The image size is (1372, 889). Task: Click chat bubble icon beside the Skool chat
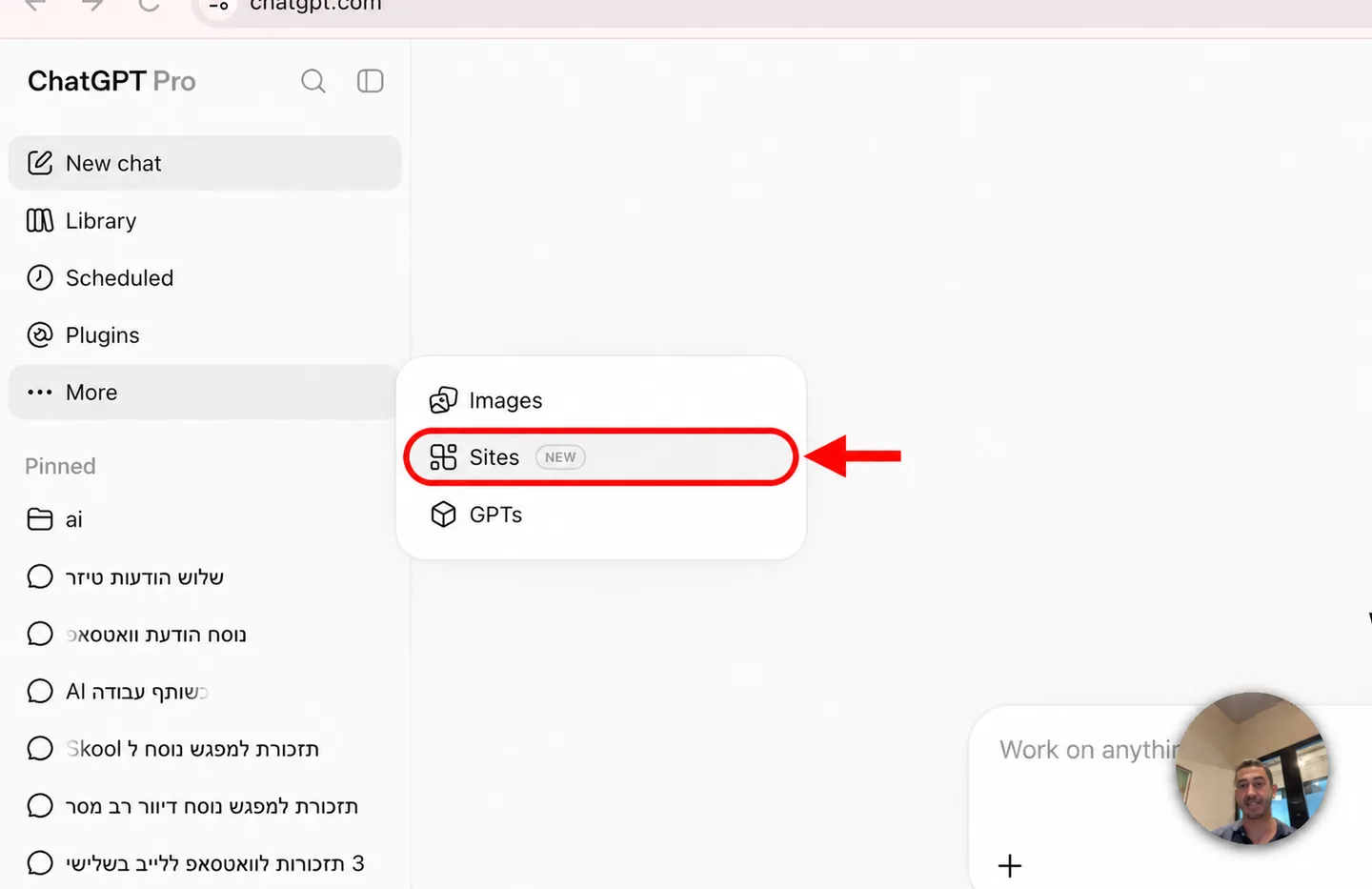[x=40, y=748]
